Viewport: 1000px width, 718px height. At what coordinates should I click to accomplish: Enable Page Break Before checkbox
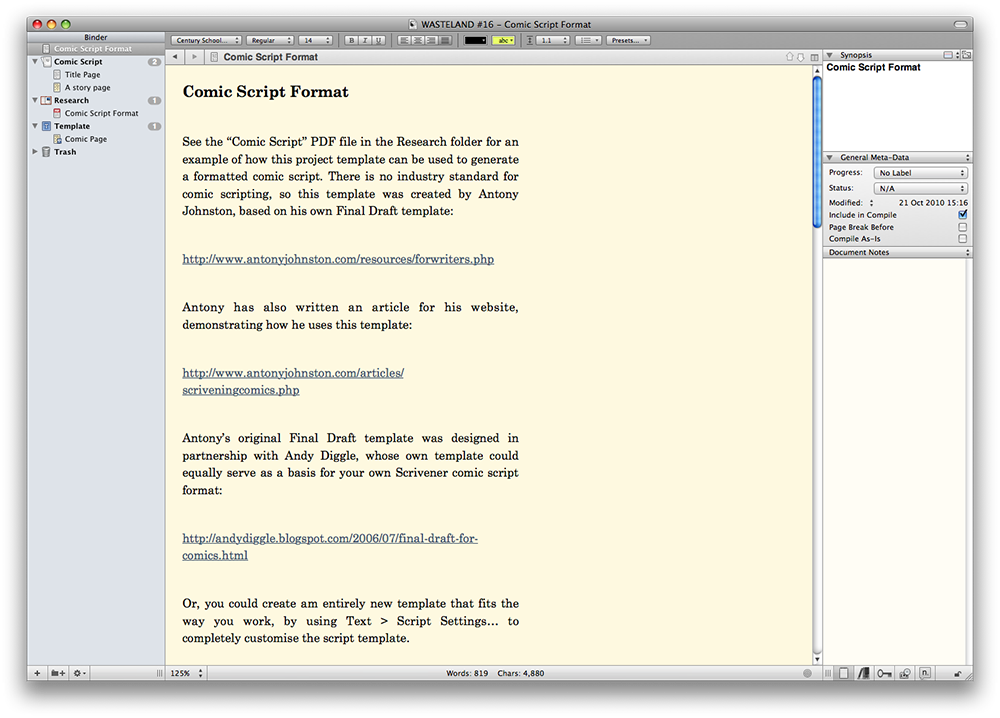coord(963,227)
